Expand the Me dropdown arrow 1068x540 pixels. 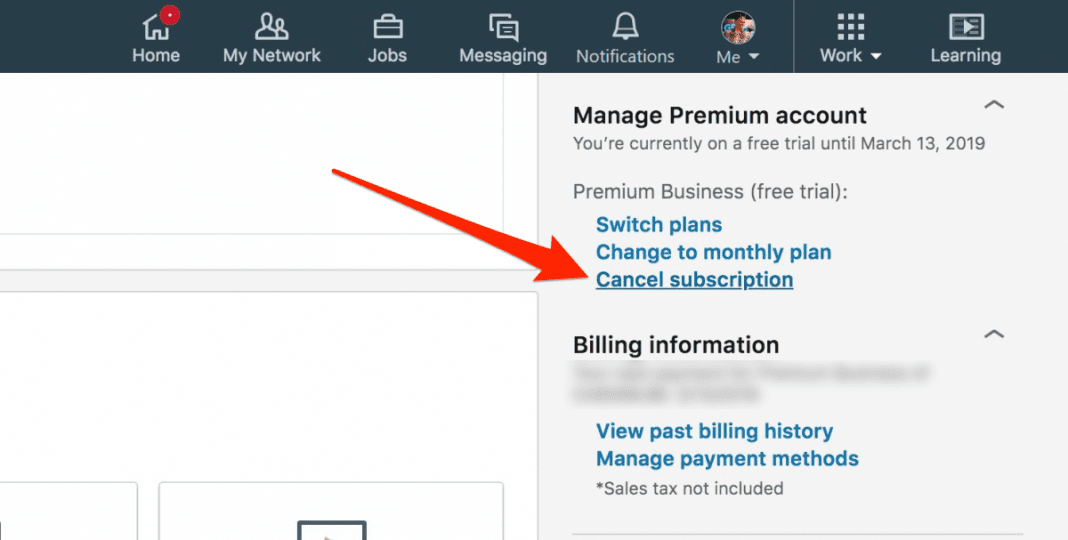[753, 57]
